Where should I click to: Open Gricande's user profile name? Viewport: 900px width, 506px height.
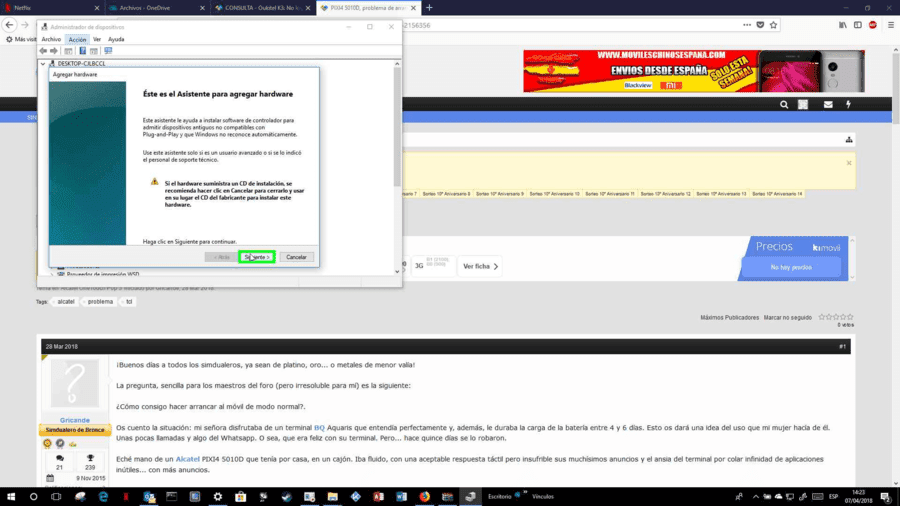pos(75,420)
